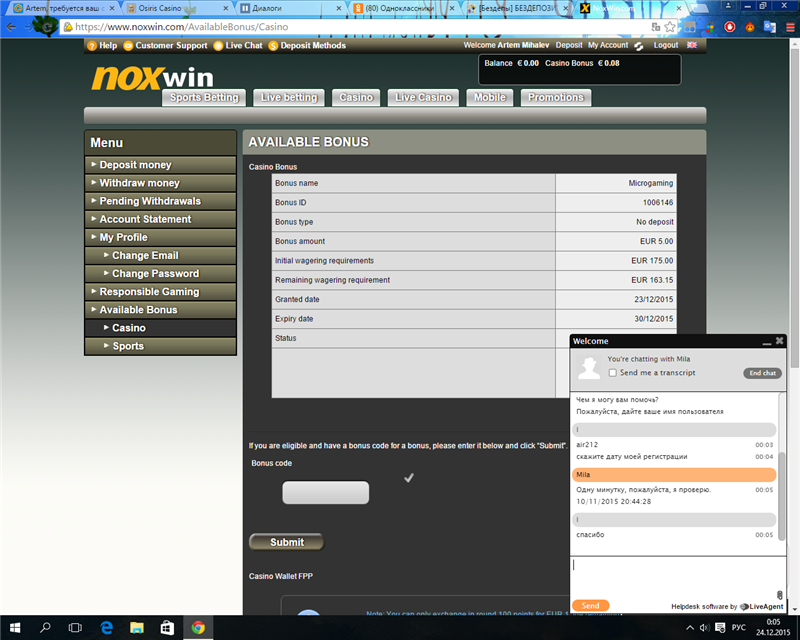Minimize the Welcome chat widget
Screen dimensions: 800x640
766,342
